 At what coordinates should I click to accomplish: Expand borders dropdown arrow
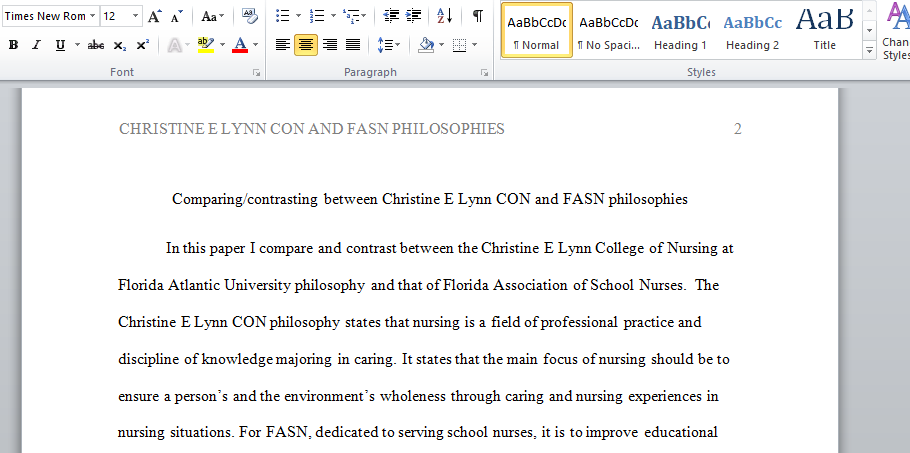tap(475, 45)
